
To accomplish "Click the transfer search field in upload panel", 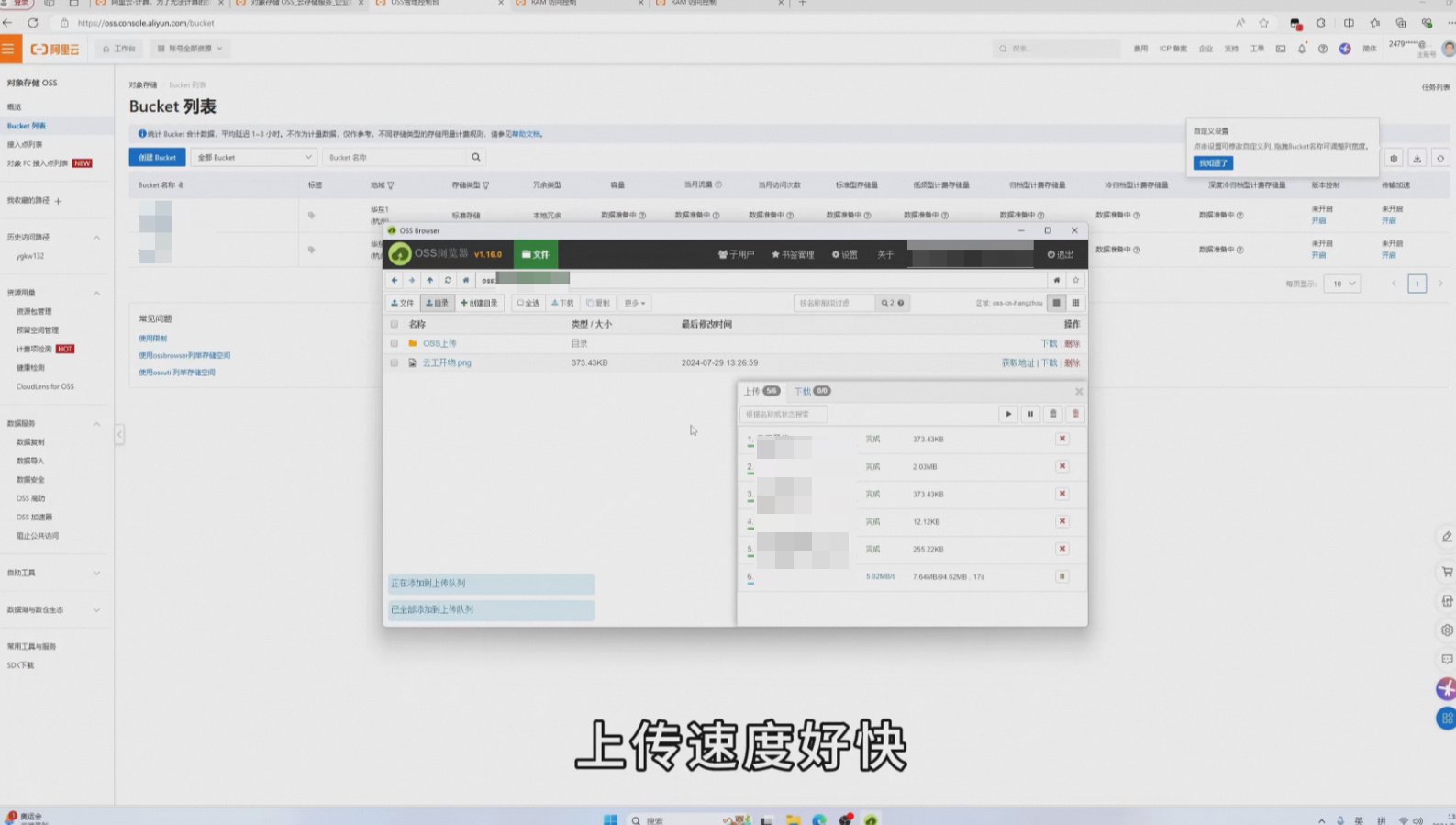I will click(784, 414).
